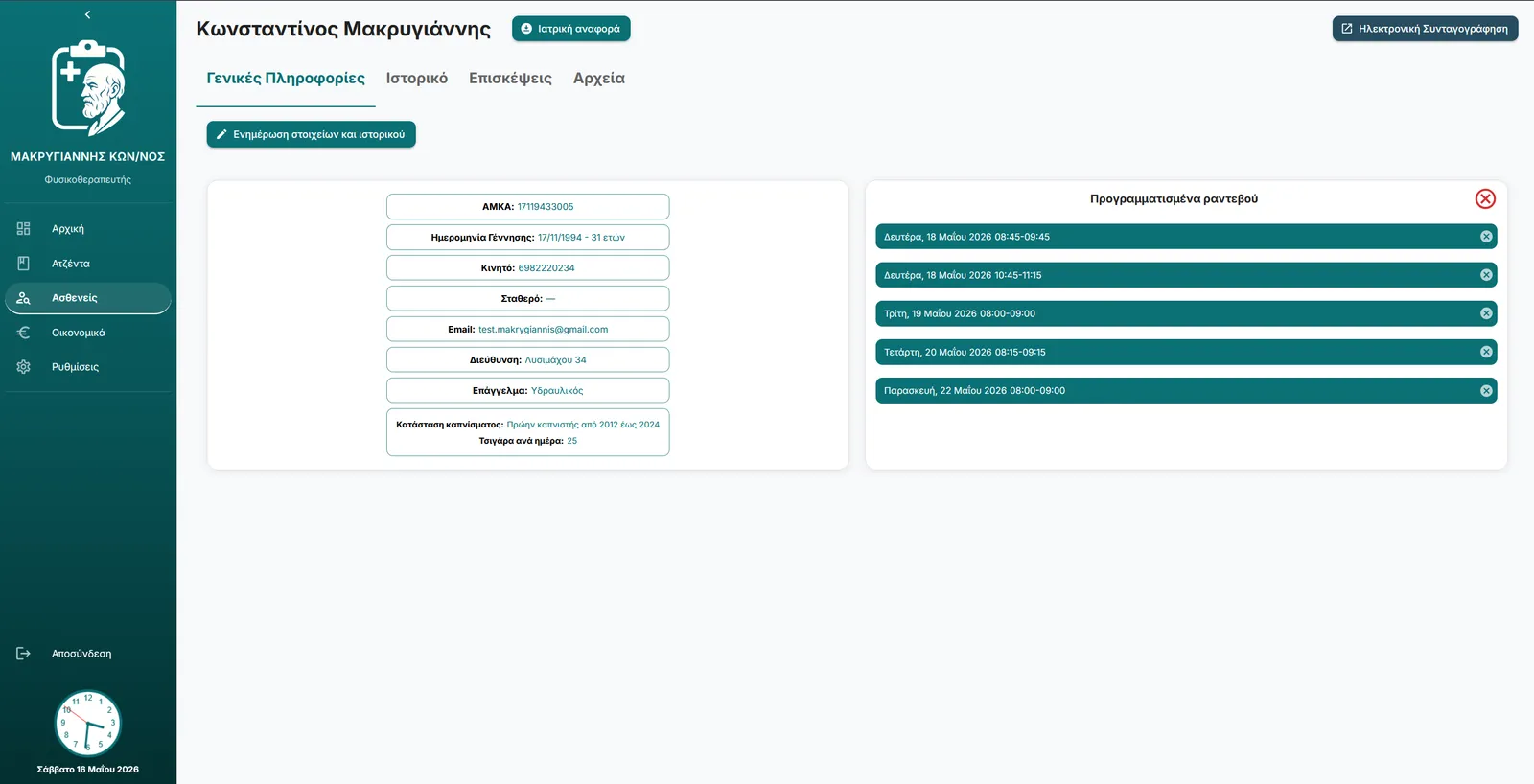The width and height of the screenshot is (1534, 784).
Task: Switch to the Ιστορικό tab
Action: point(416,79)
